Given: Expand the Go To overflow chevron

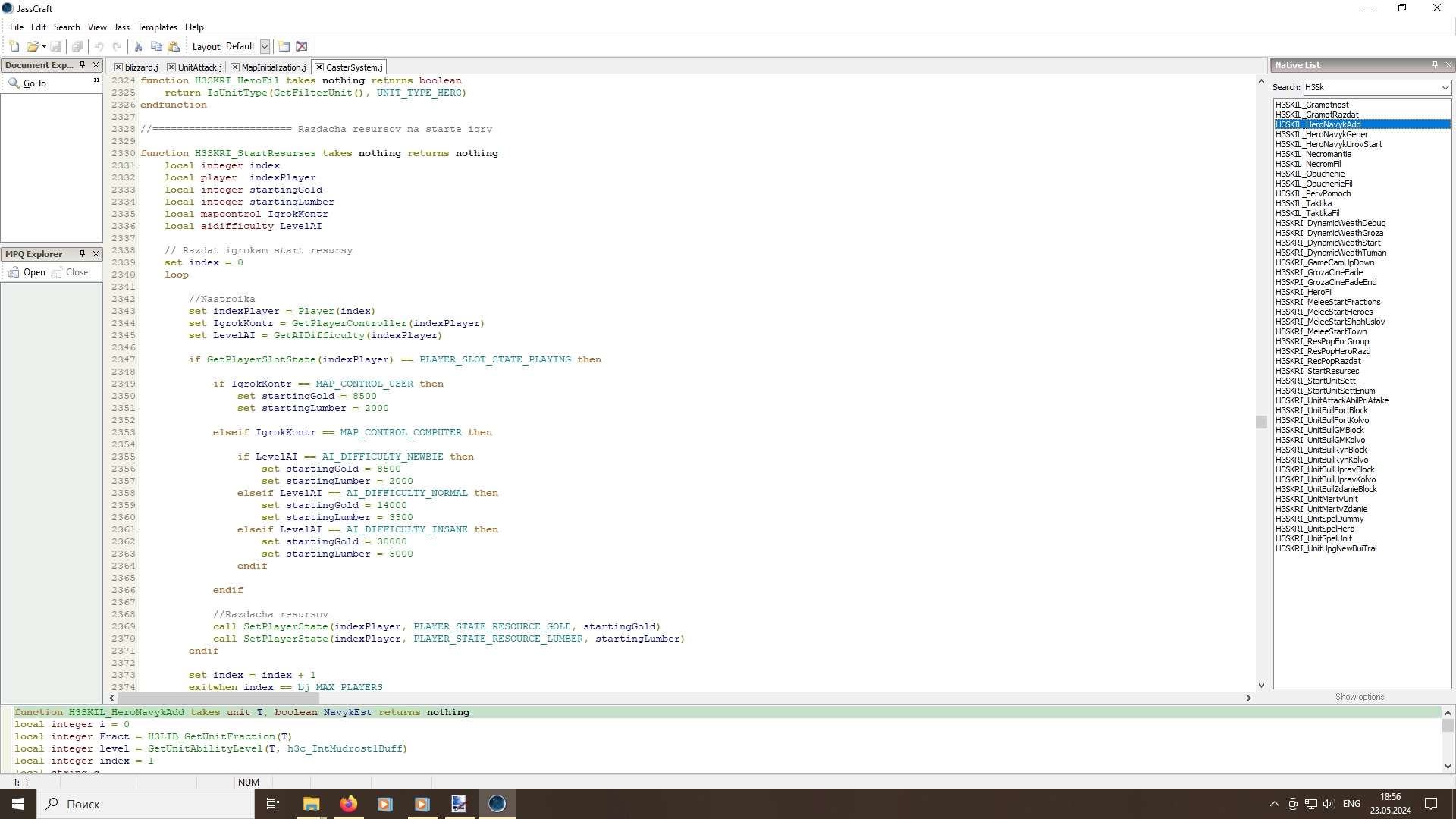Looking at the screenshot, I should tap(96, 80).
